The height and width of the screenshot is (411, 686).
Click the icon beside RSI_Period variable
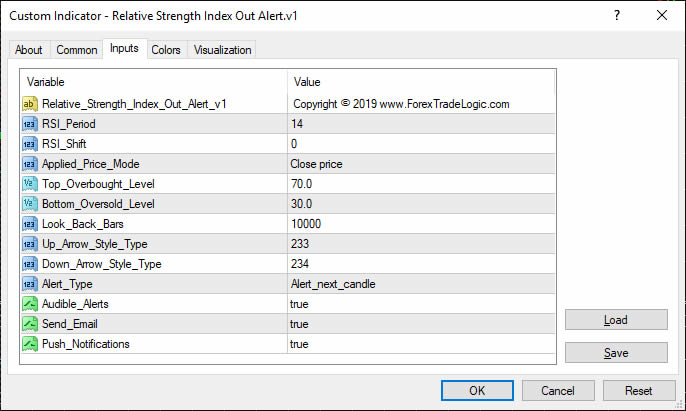pyautogui.click(x=29, y=123)
